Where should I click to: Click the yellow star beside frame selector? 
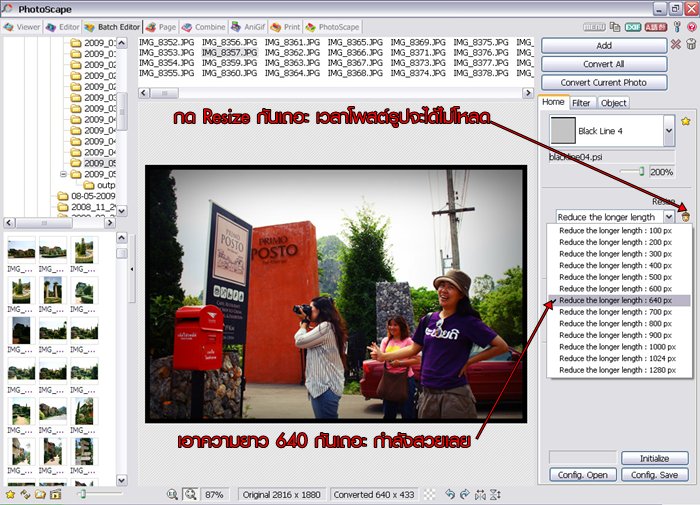(x=686, y=121)
